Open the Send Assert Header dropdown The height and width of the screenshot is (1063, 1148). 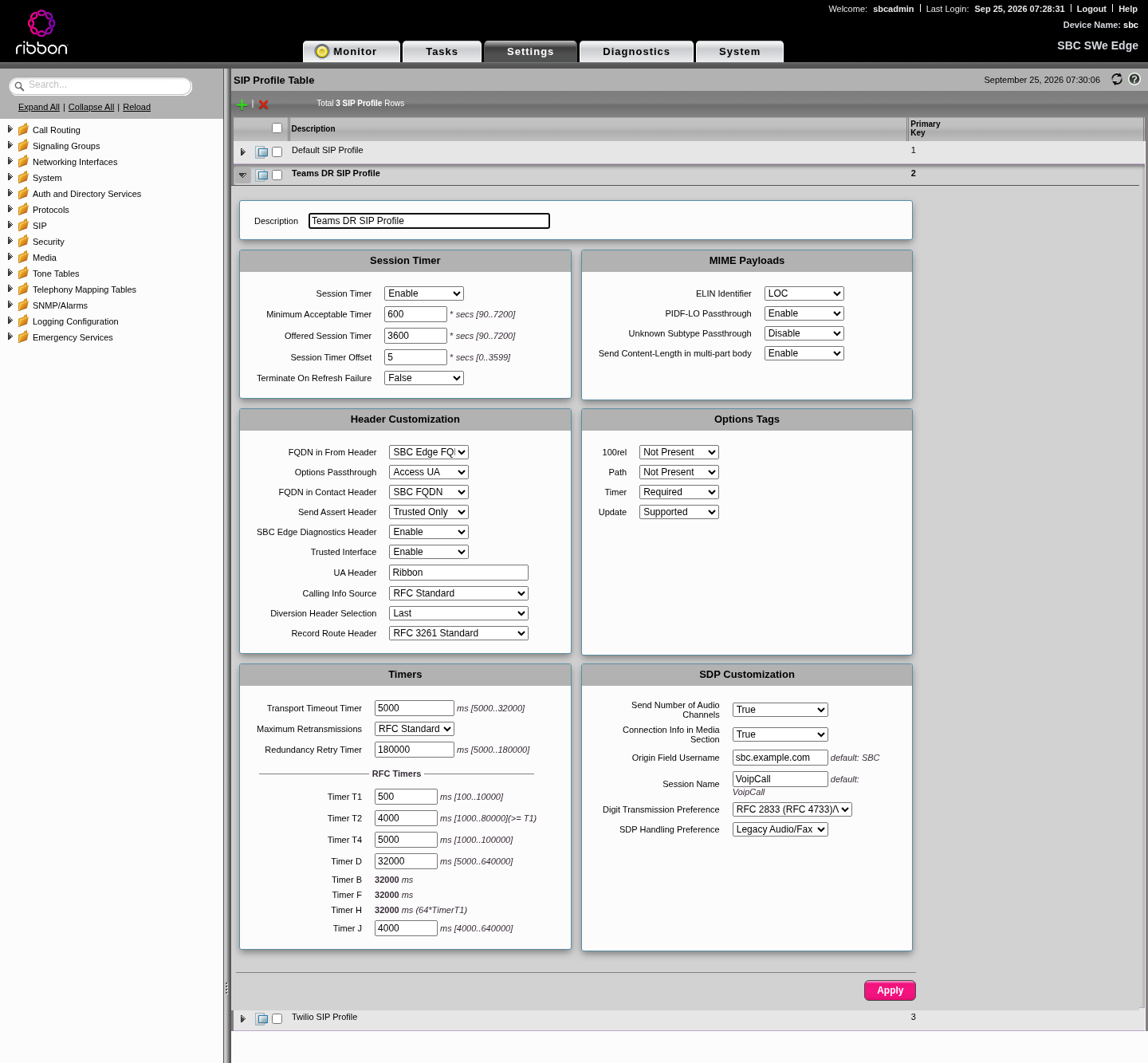point(429,512)
